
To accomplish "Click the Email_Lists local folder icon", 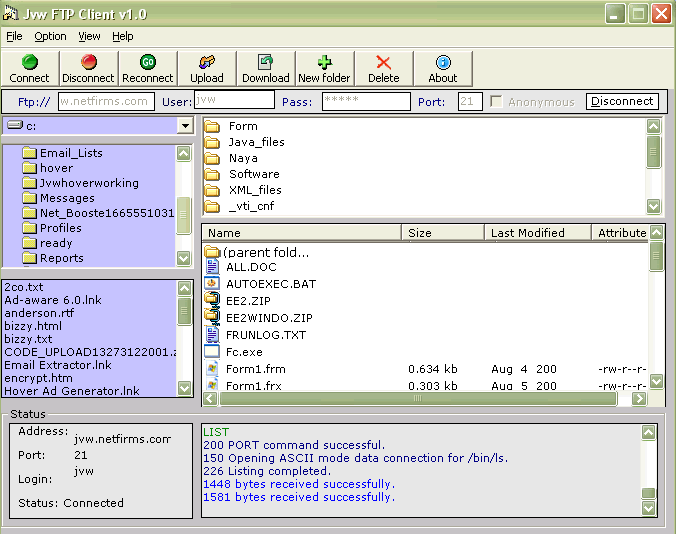I will coord(29,153).
